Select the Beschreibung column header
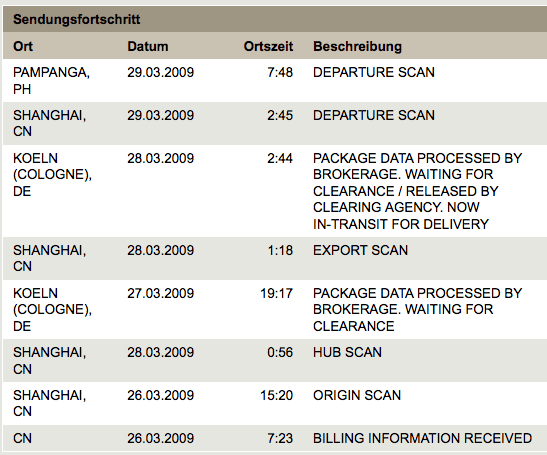The width and height of the screenshot is (547, 455). pos(357,46)
